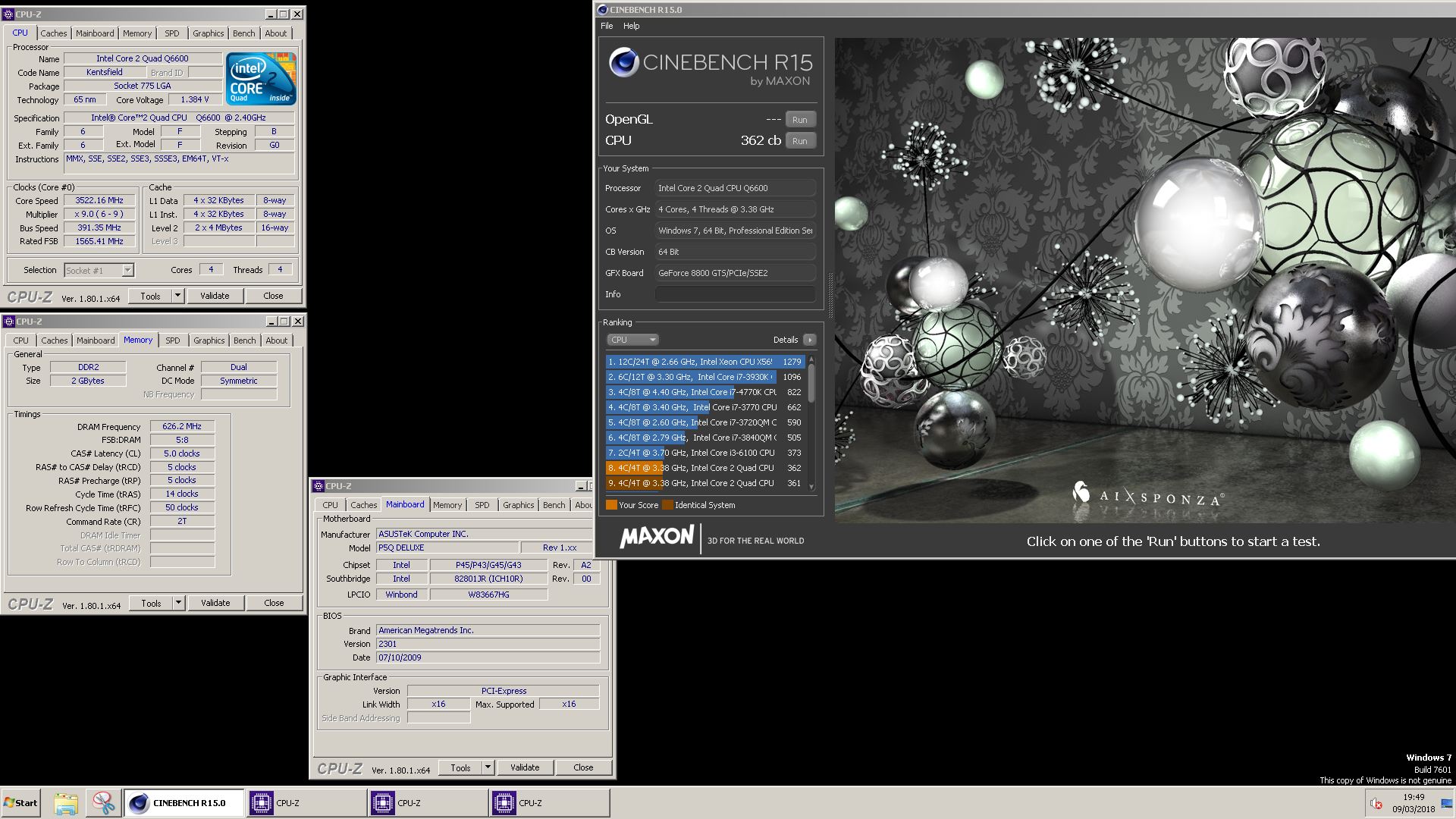
Task: Activate third CPU-Z taskbar button
Action: (550, 803)
